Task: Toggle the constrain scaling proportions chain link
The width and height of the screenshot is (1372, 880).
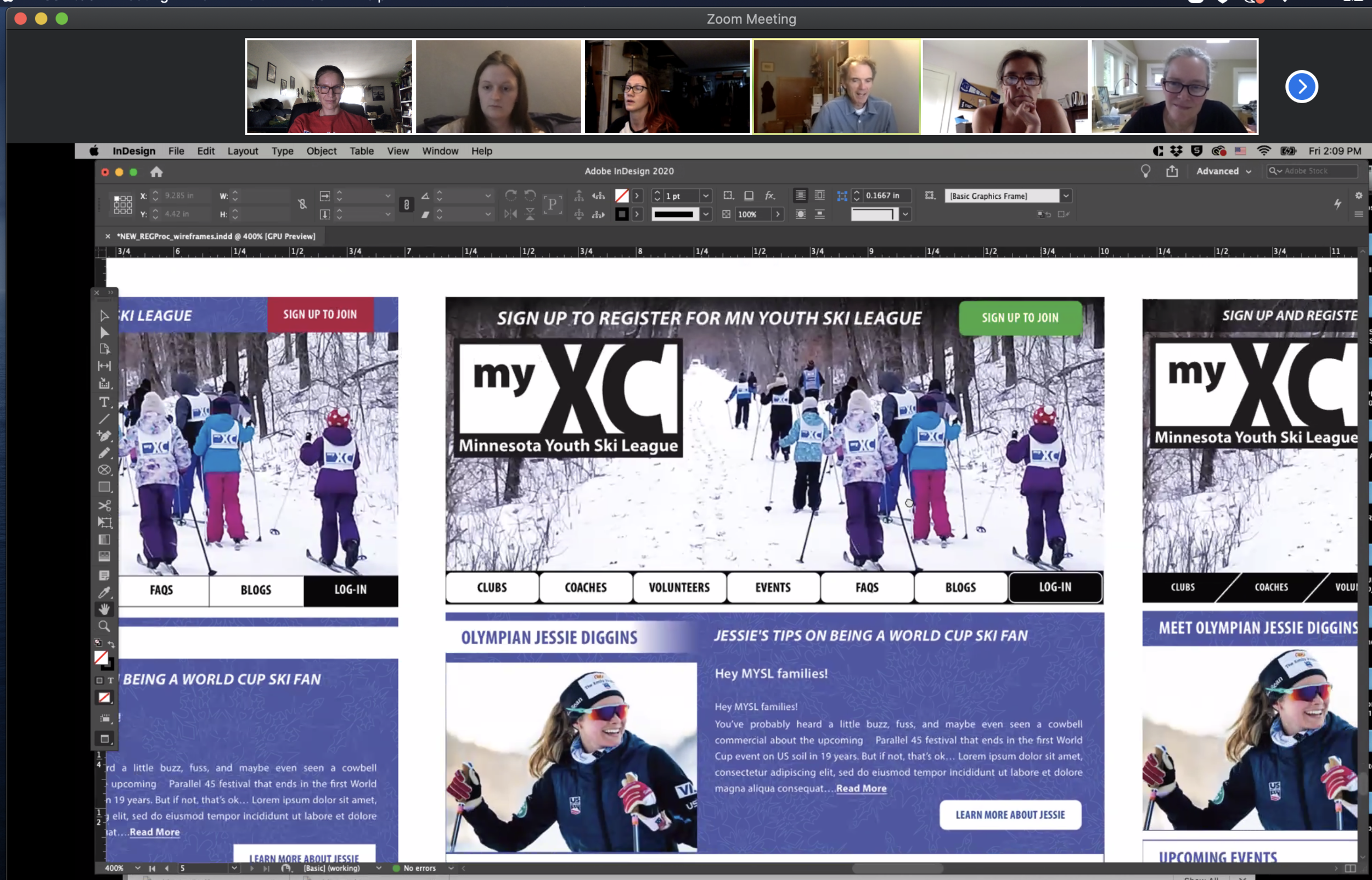Action: tap(406, 204)
